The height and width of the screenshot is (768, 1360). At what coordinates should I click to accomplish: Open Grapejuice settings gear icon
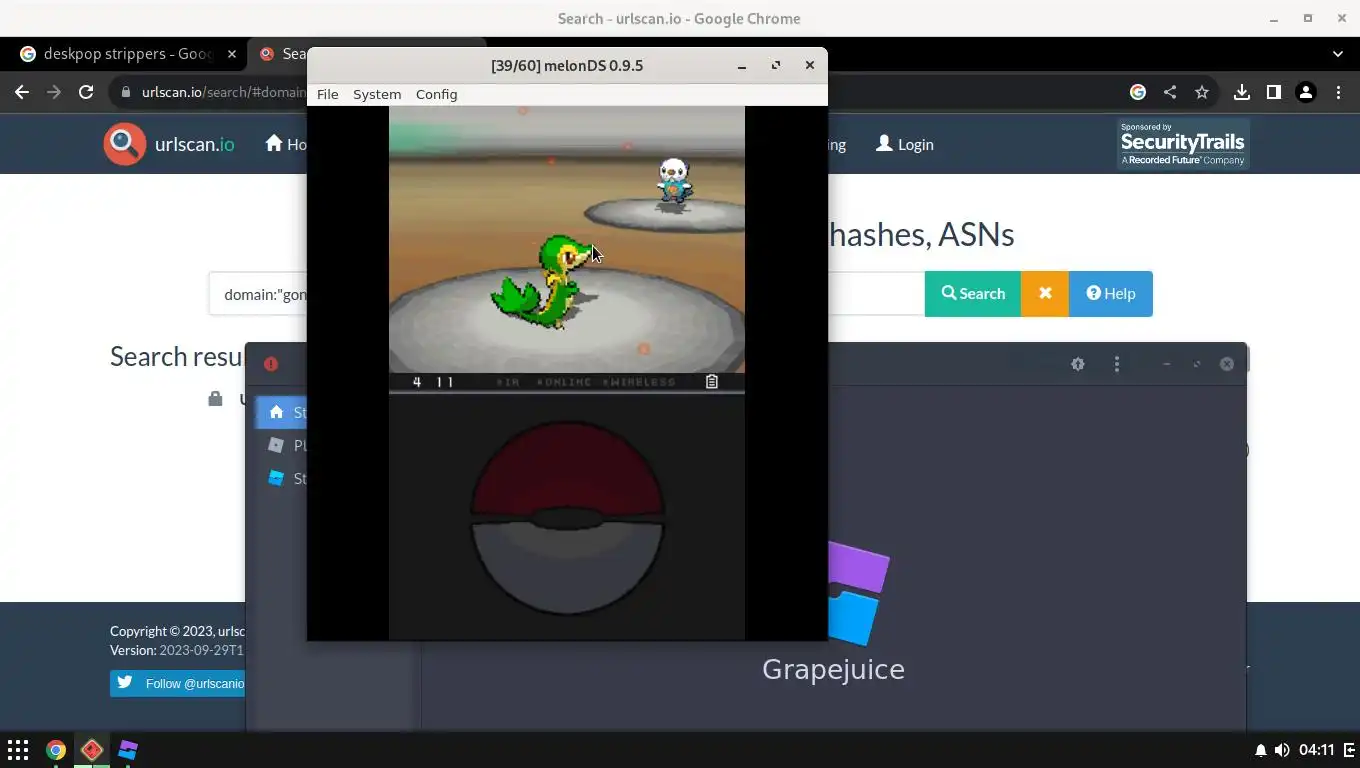click(1078, 364)
